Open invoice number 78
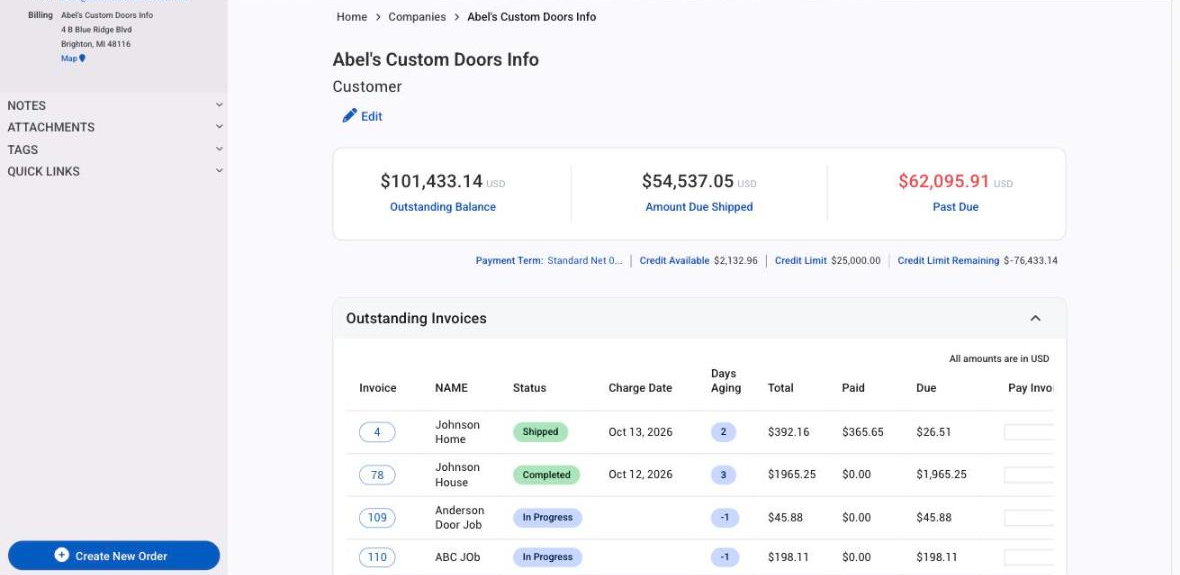This screenshot has width=1180, height=575. click(x=377, y=475)
